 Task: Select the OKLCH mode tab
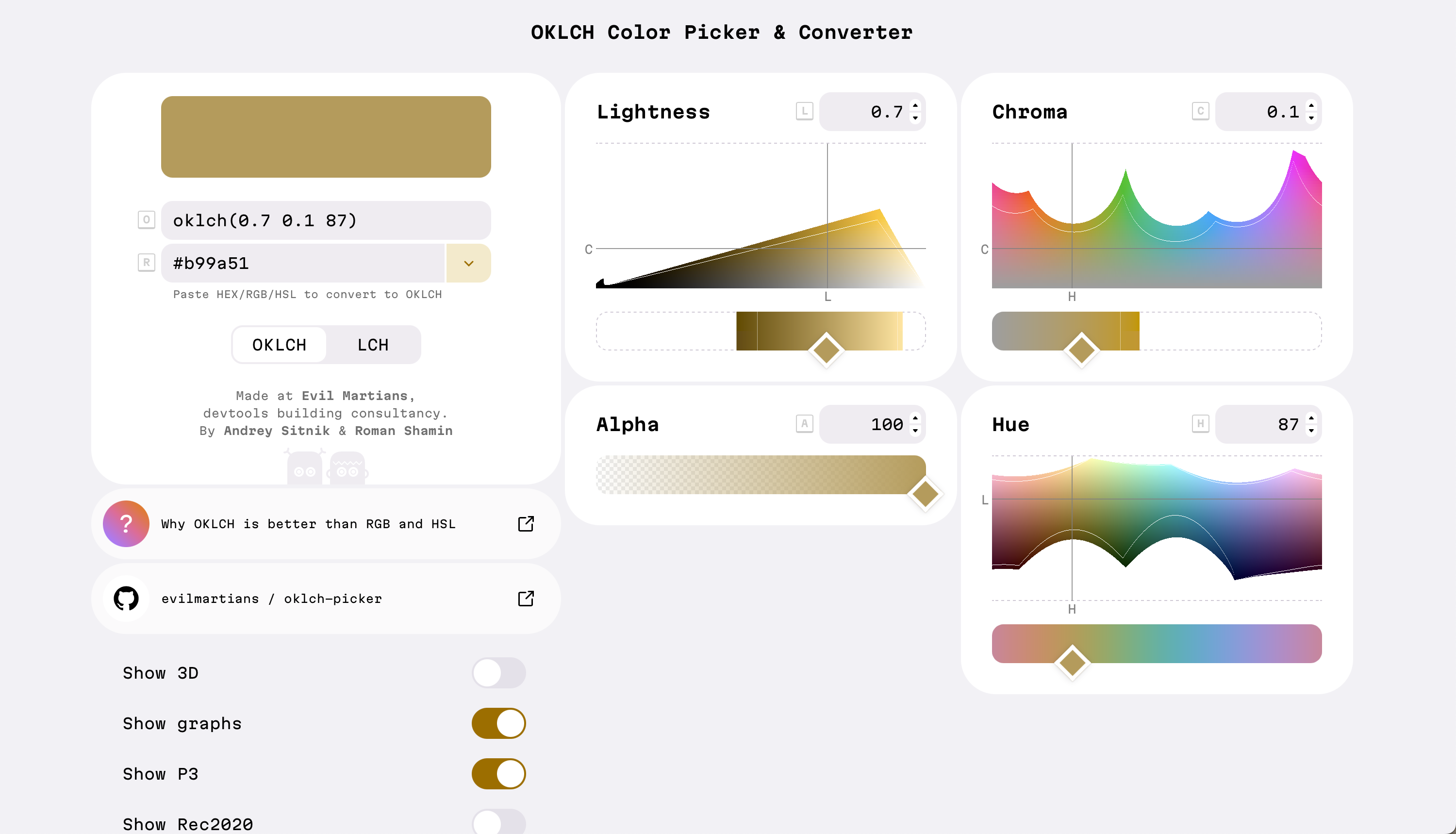click(x=280, y=345)
